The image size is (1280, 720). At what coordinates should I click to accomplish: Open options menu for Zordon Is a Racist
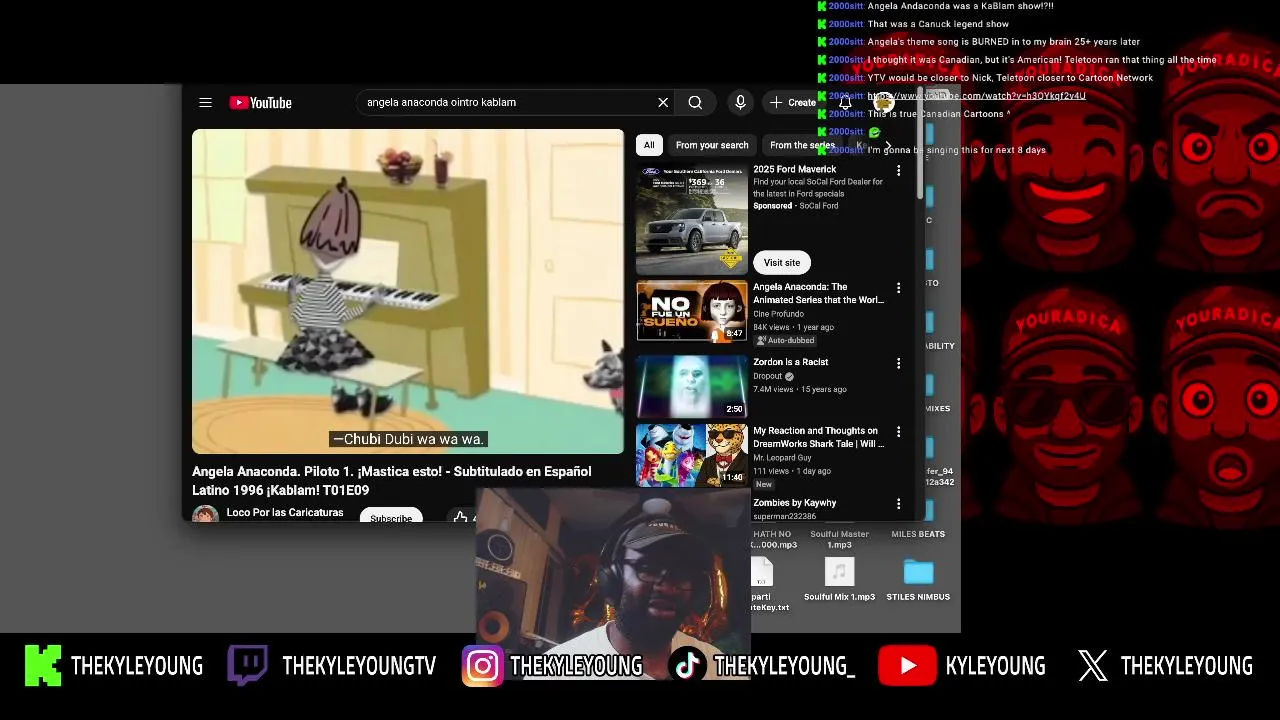coord(898,363)
